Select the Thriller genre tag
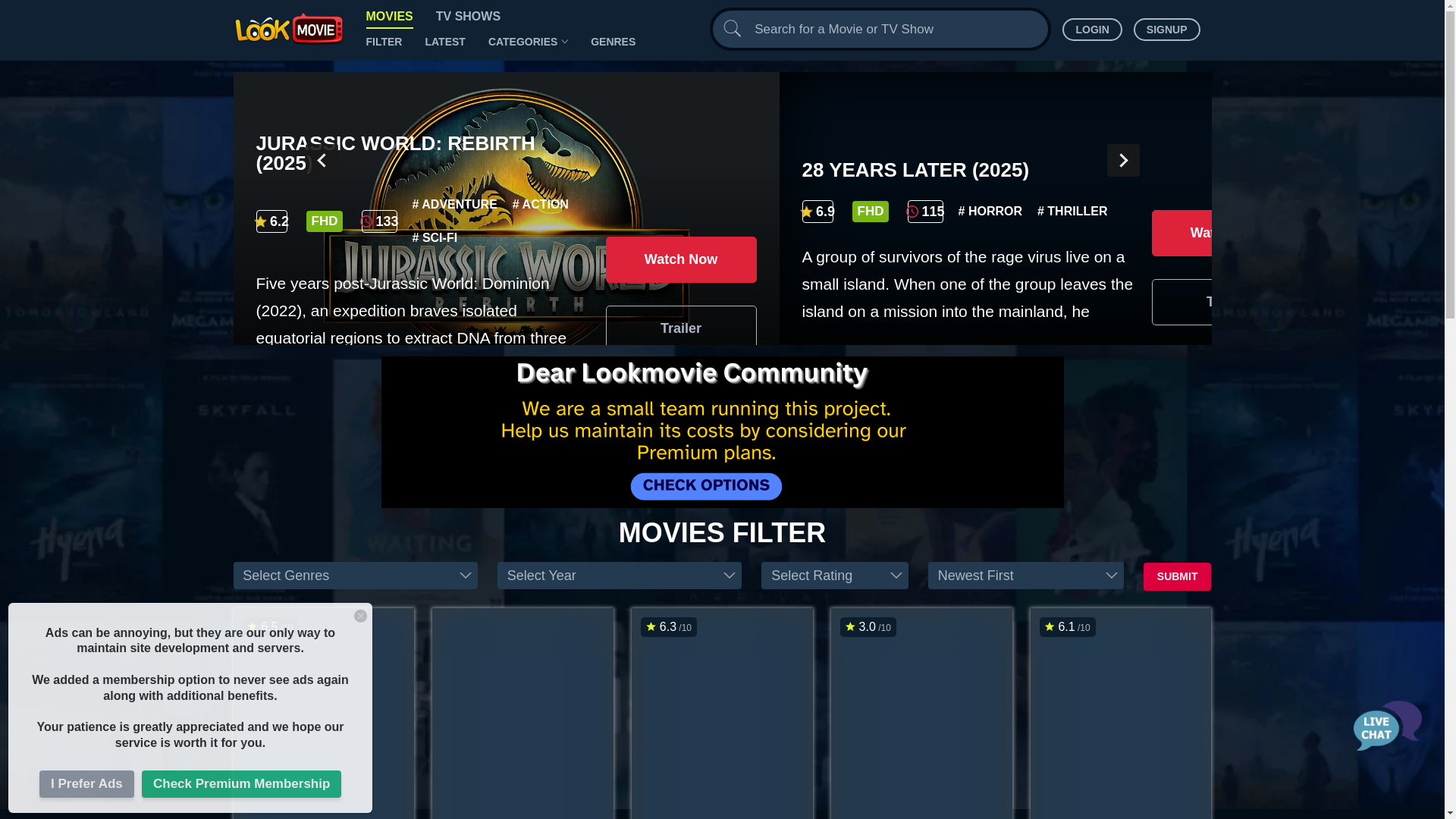Image resolution: width=1456 pixels, height=819 pixels. 1072,212
